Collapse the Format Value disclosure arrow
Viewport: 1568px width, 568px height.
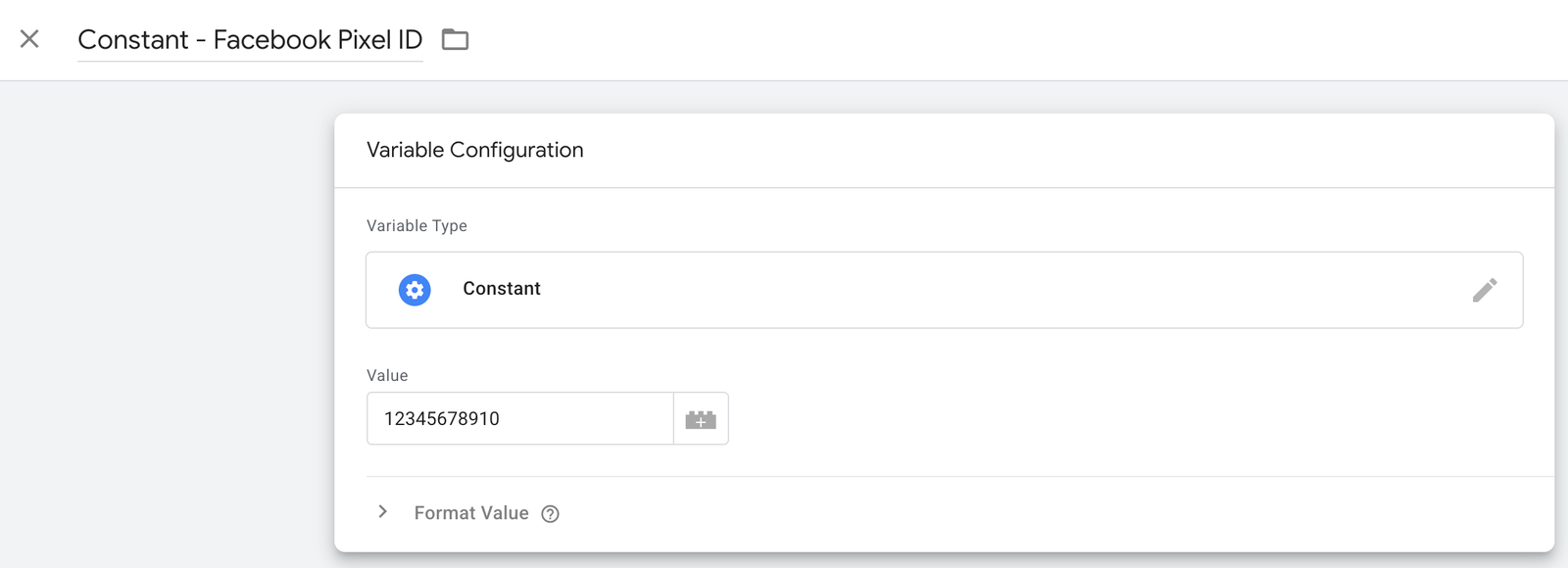382,511
